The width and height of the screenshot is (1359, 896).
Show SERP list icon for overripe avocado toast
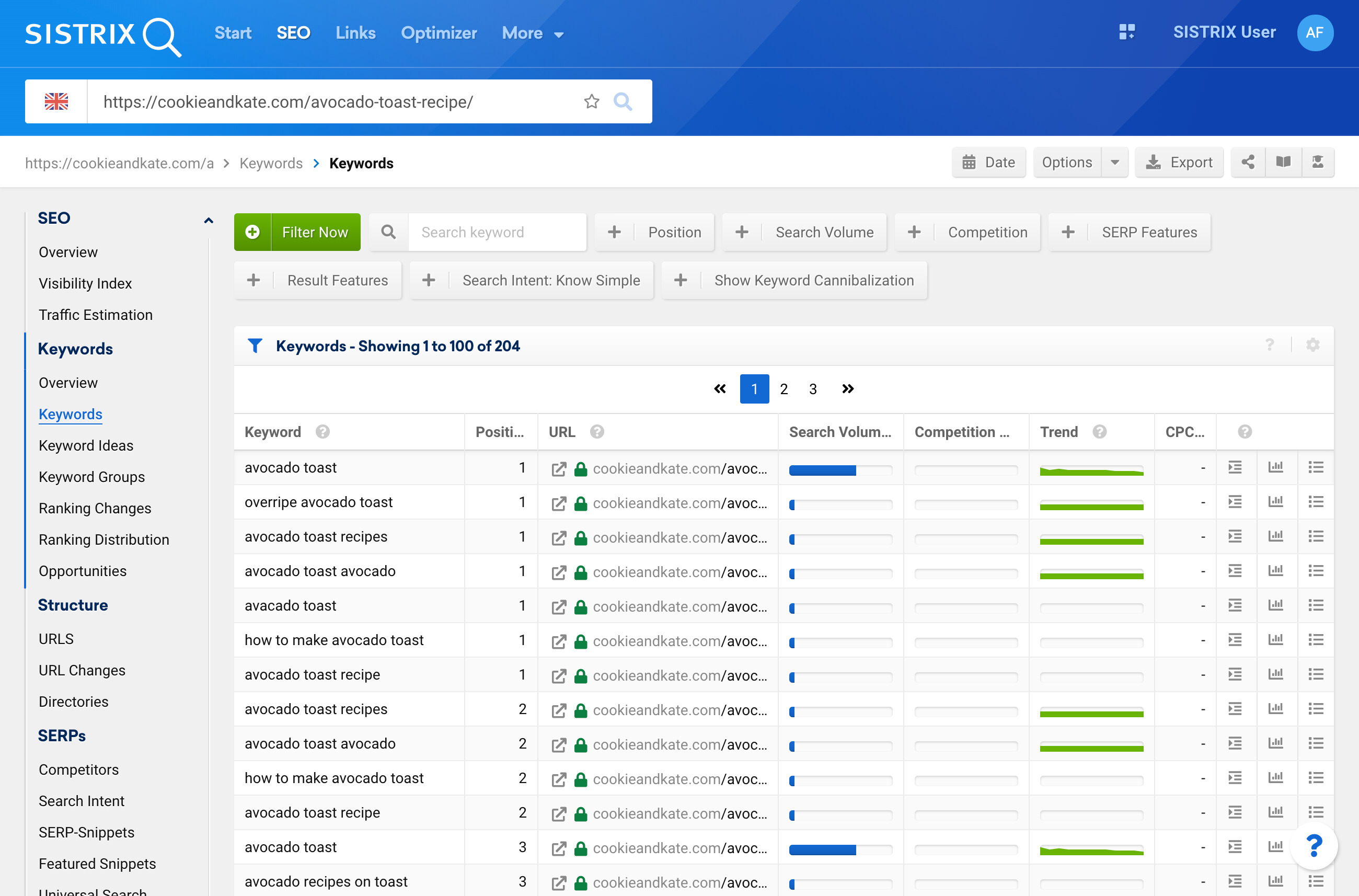[1235, 502]
